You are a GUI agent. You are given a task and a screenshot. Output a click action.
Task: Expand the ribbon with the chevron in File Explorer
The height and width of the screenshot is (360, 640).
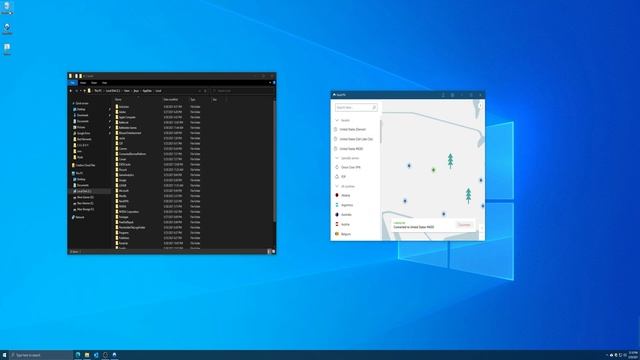pyautogui.click(x=270, y=82)
